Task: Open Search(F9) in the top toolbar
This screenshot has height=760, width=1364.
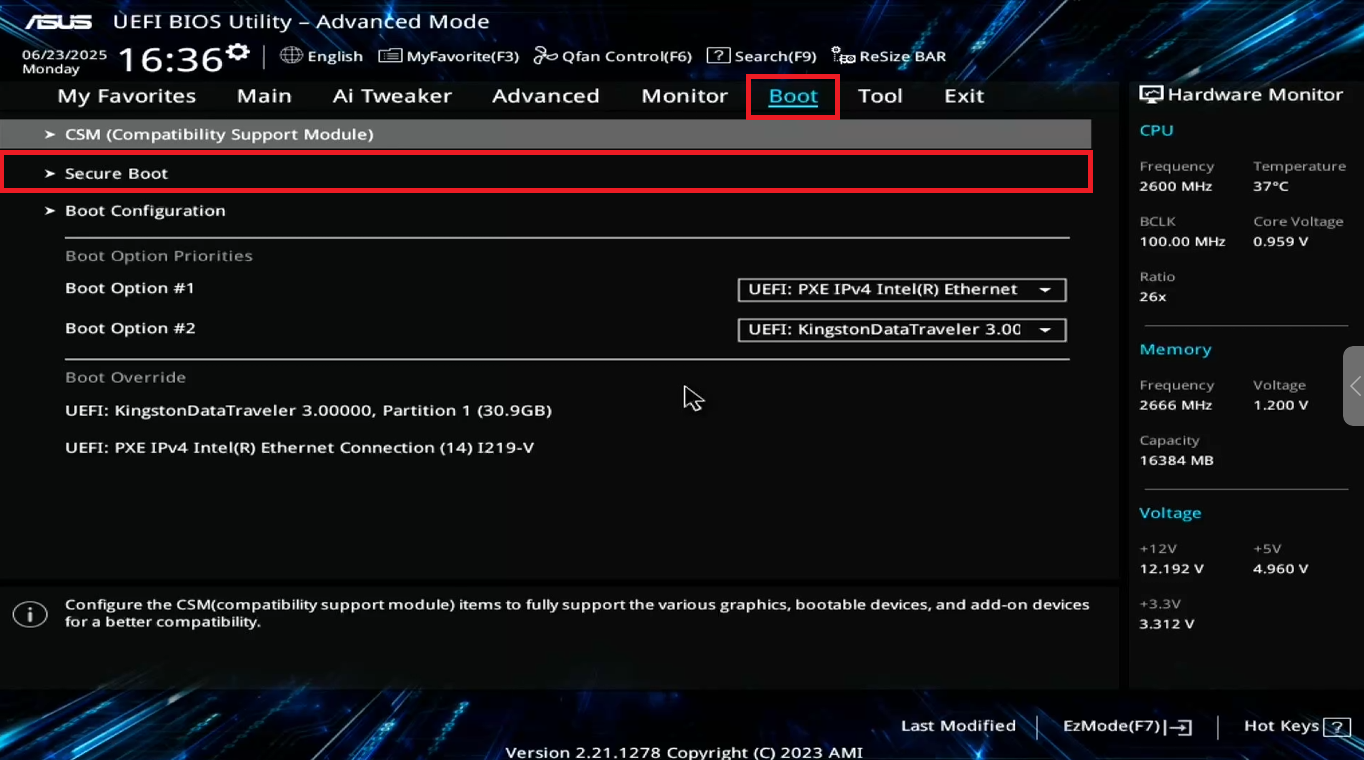Action: 762,56
